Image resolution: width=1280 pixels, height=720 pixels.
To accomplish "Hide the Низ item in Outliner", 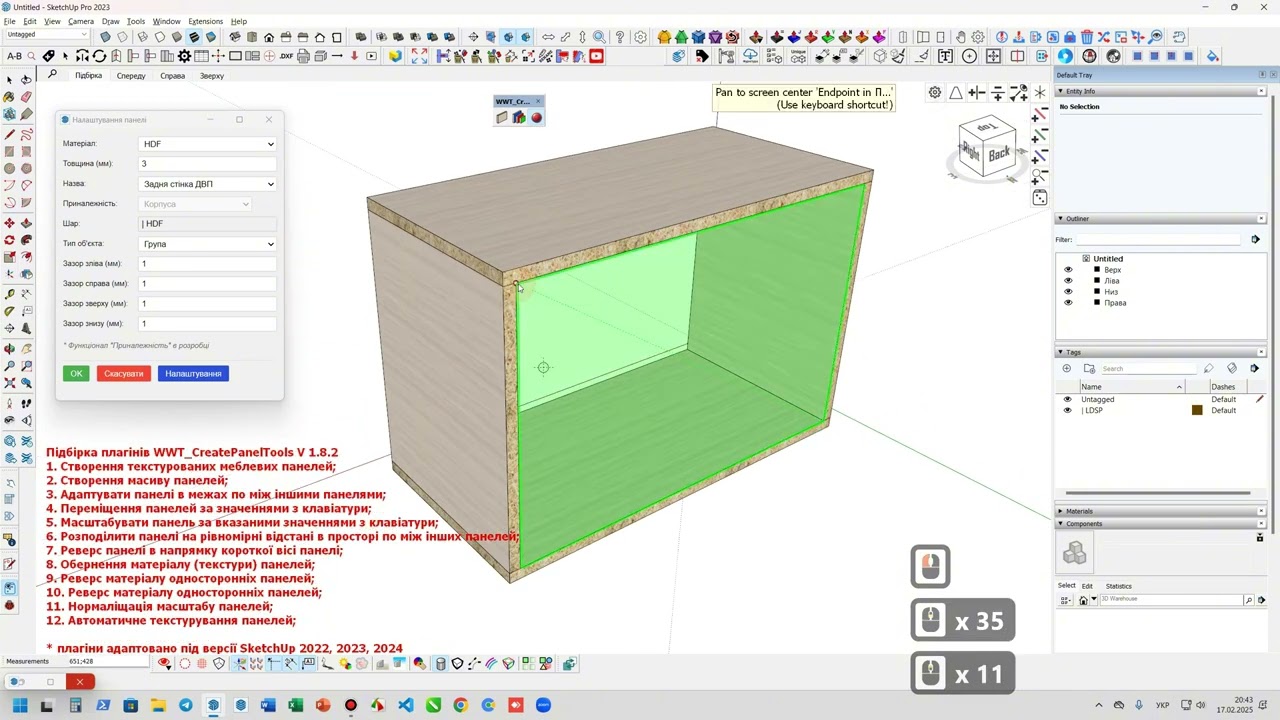I will tap(1068, 292).
